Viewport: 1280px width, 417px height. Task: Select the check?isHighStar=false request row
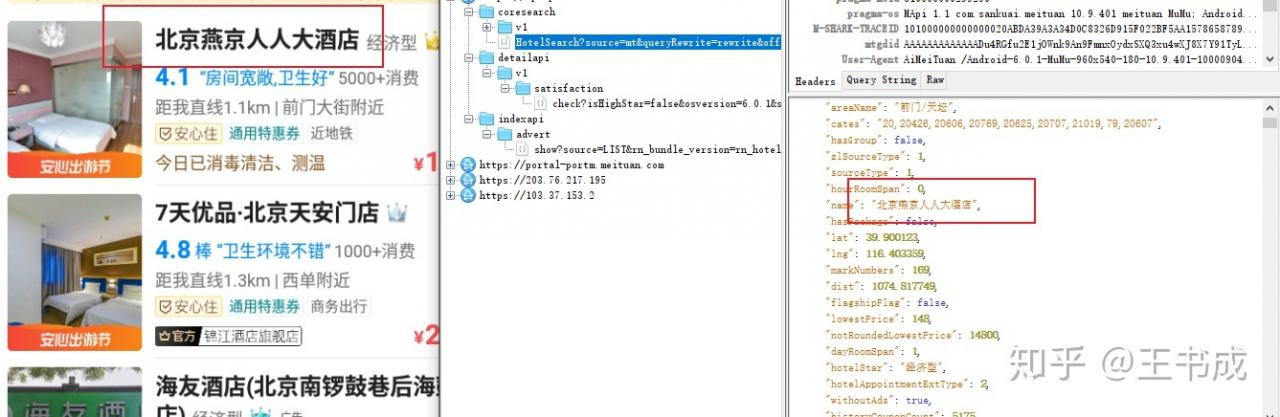pos(666,103)
